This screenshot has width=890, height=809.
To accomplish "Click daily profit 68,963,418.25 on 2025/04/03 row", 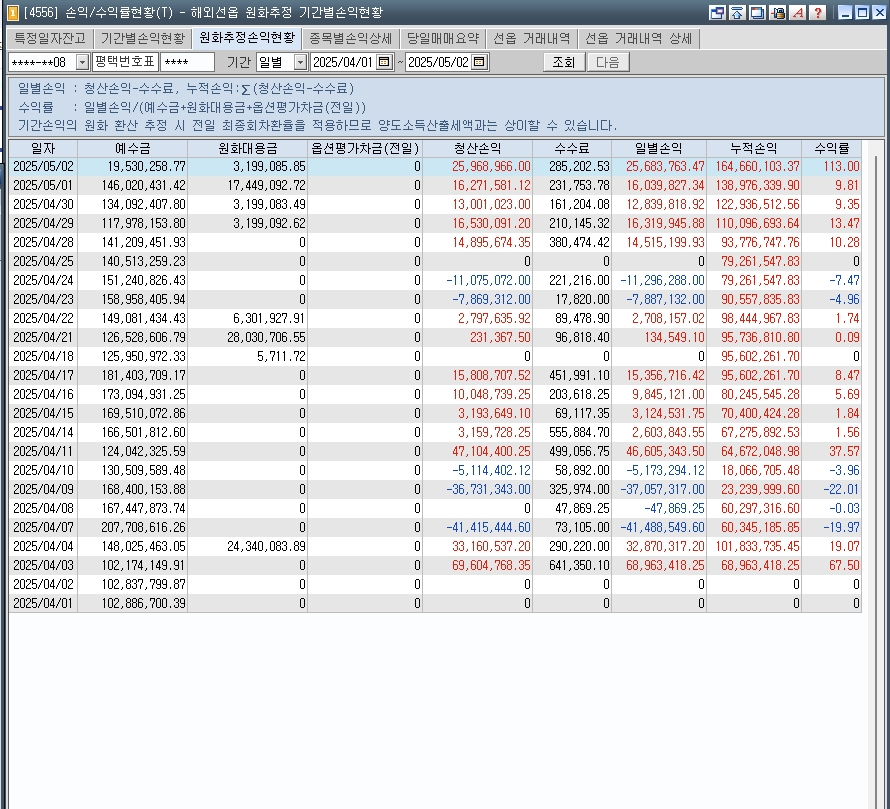I will [x=665, y=565].
